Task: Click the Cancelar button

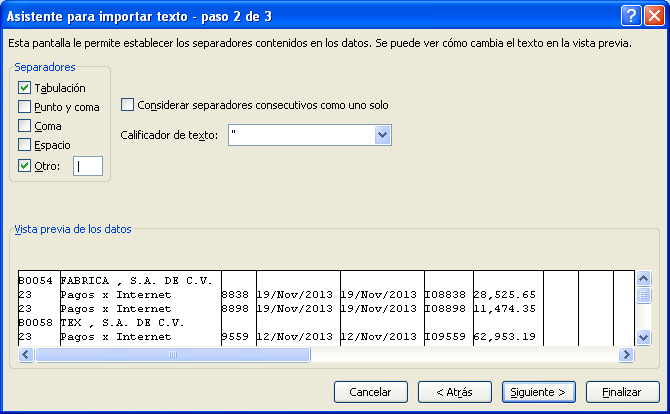Action: [370, 392]
